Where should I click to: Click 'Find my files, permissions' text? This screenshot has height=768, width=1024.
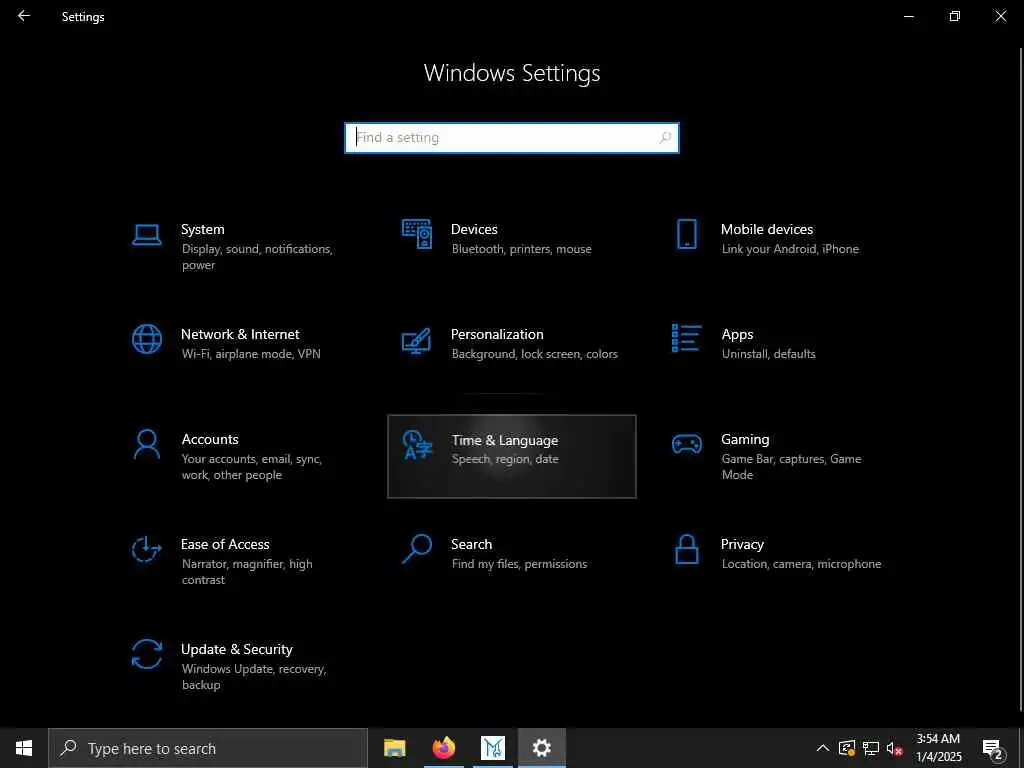pos(519,564)
